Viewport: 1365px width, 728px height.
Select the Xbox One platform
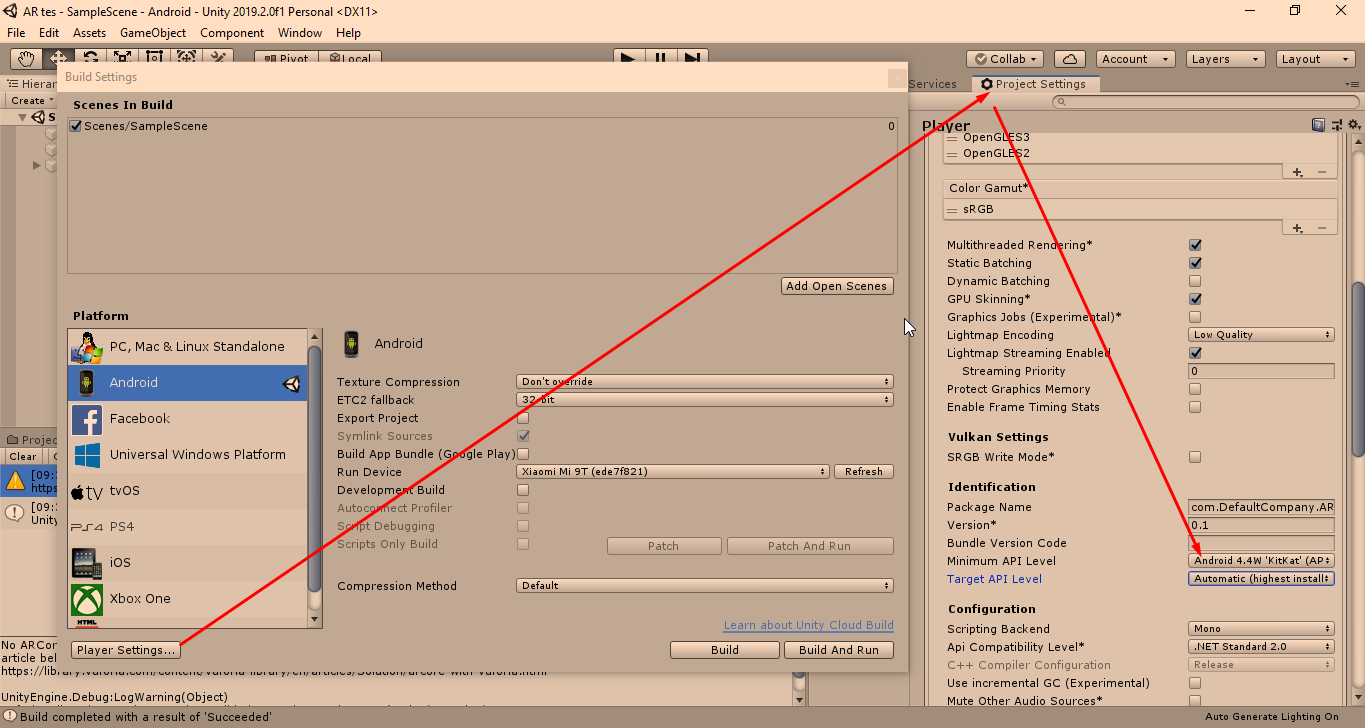(x=187, y=599)
